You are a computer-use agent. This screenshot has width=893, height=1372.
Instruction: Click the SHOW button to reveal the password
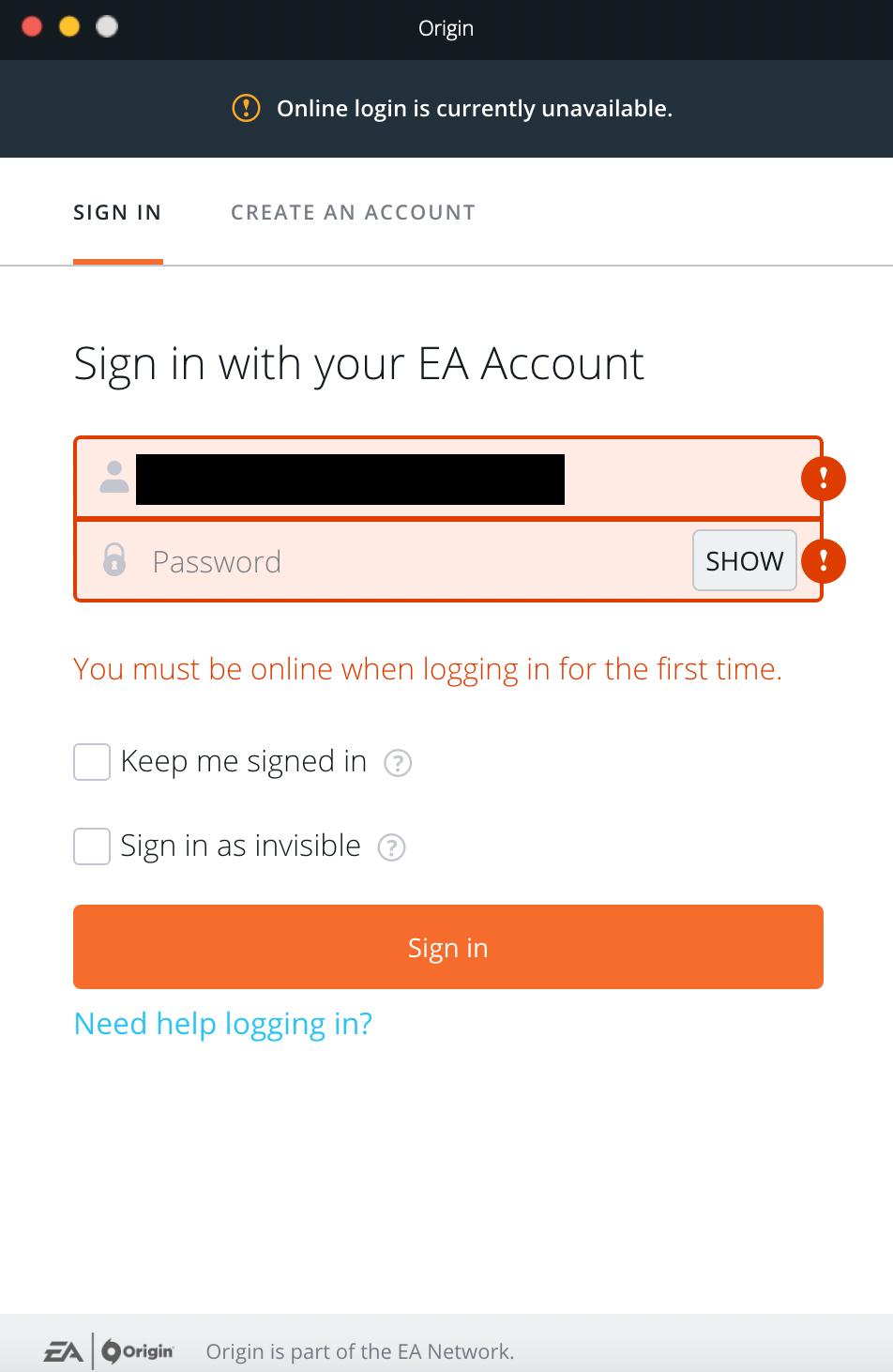pos(744,560)
